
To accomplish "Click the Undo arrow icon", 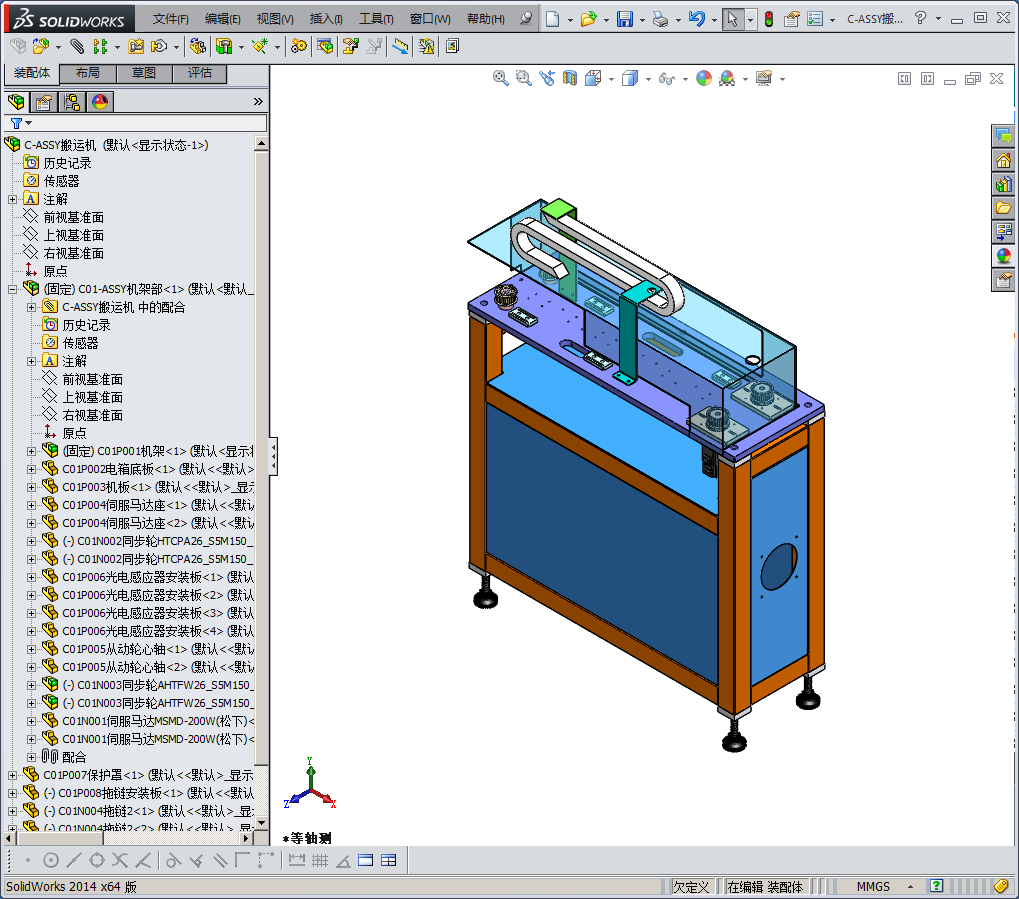I will [x=696, y=19].
